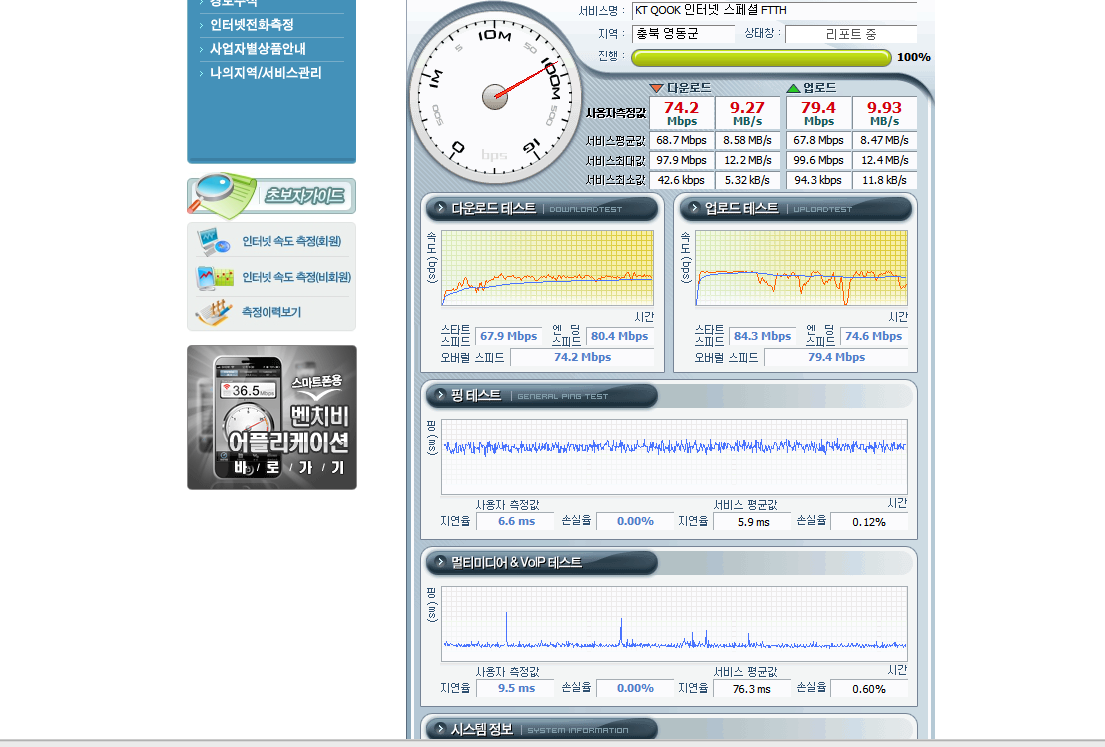
Task: Select the 42.6 kbps service minimum value
Action: [681, 180]
